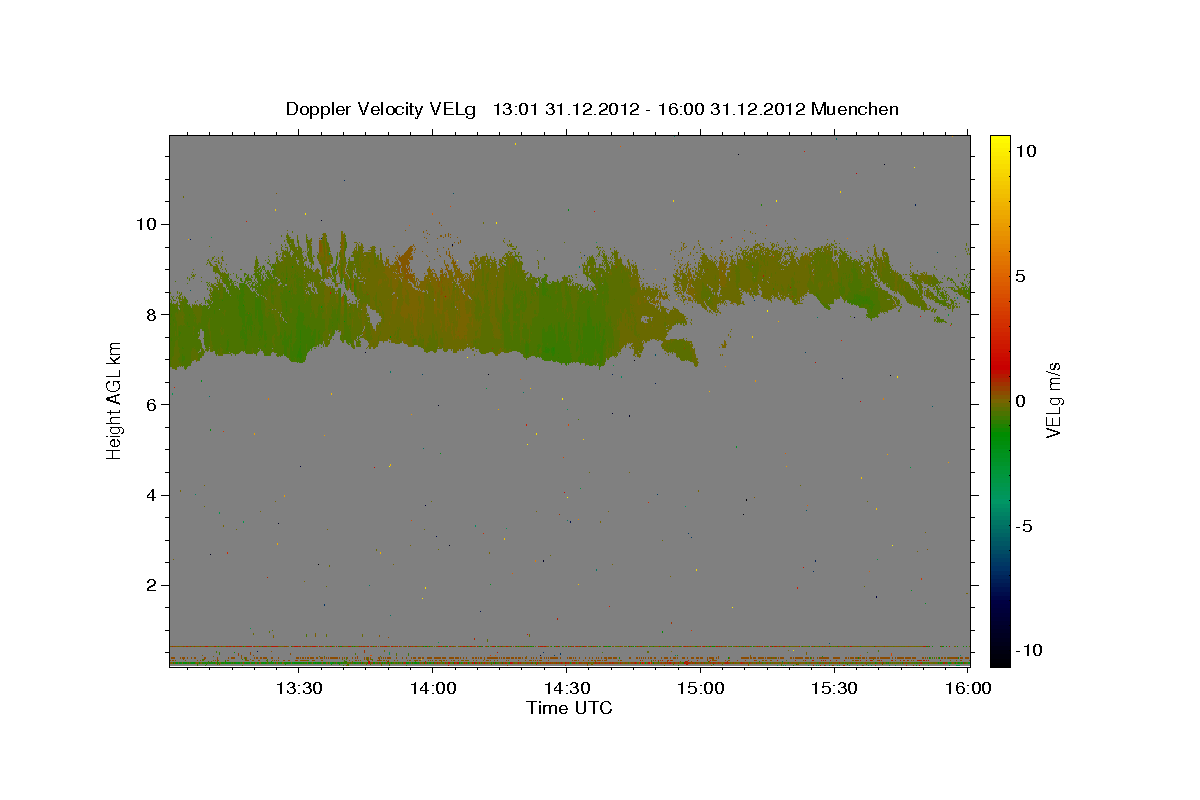The image size is (1200, 800).
Task: Pick the yellow top of the colorbar
Action: pyautogui.click(x=999, y=140)
